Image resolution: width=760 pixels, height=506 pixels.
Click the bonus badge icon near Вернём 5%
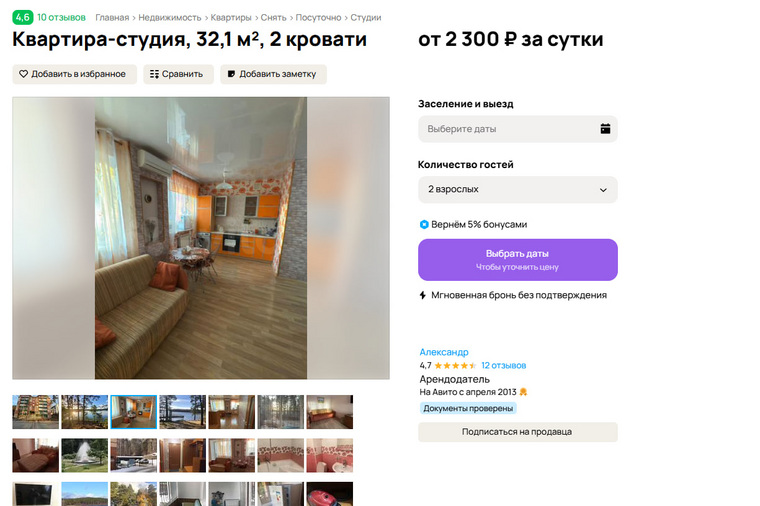424,224
